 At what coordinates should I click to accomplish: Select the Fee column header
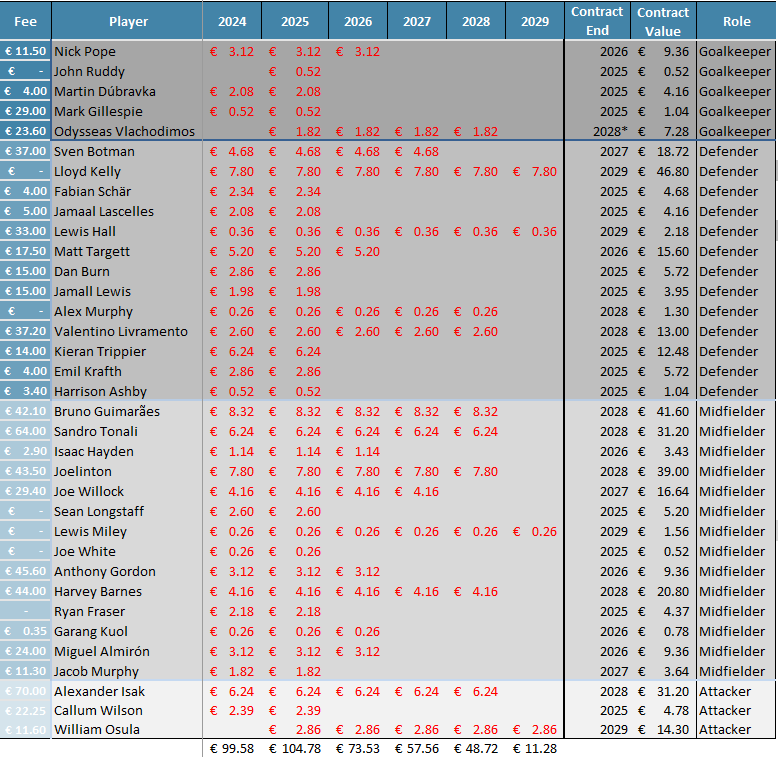(25, 21)
